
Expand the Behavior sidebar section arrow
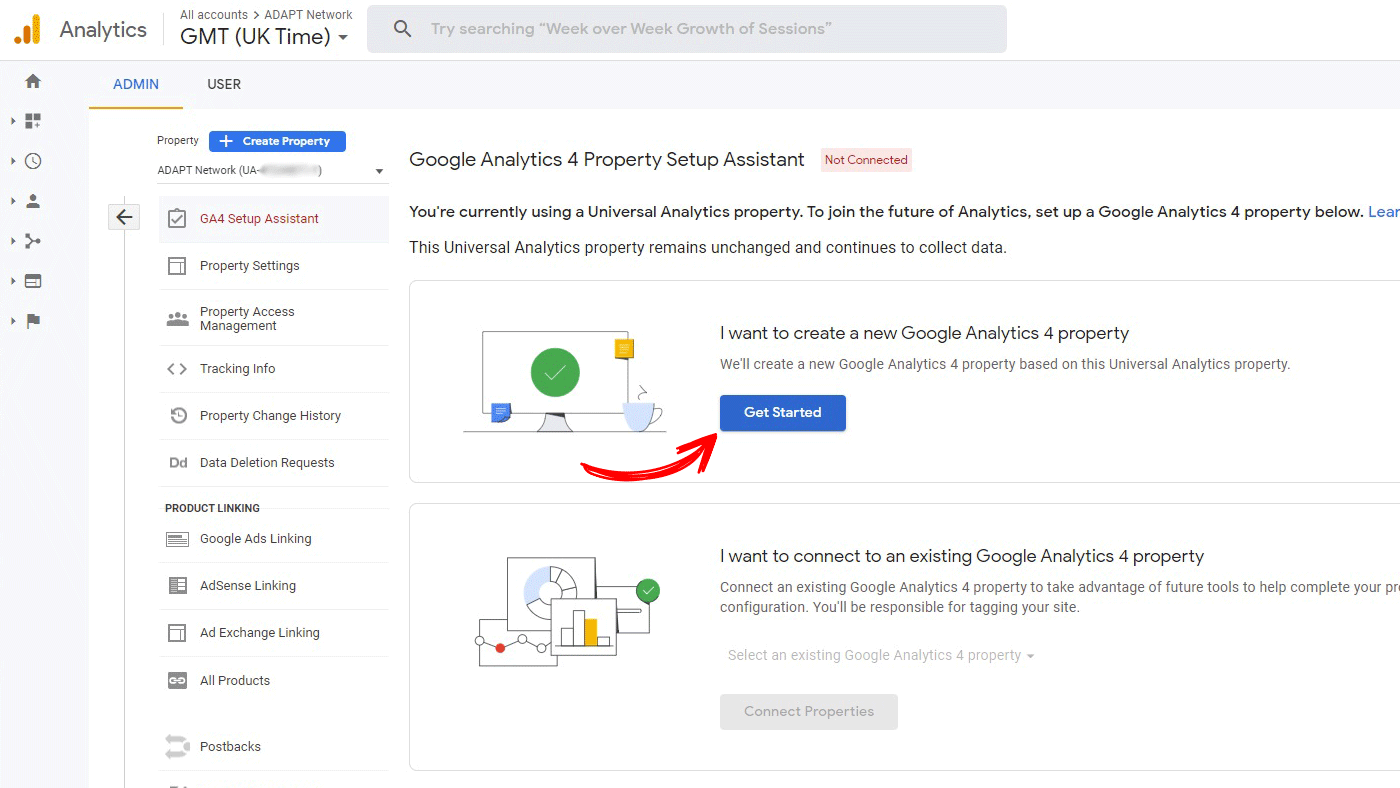point(13,281)
